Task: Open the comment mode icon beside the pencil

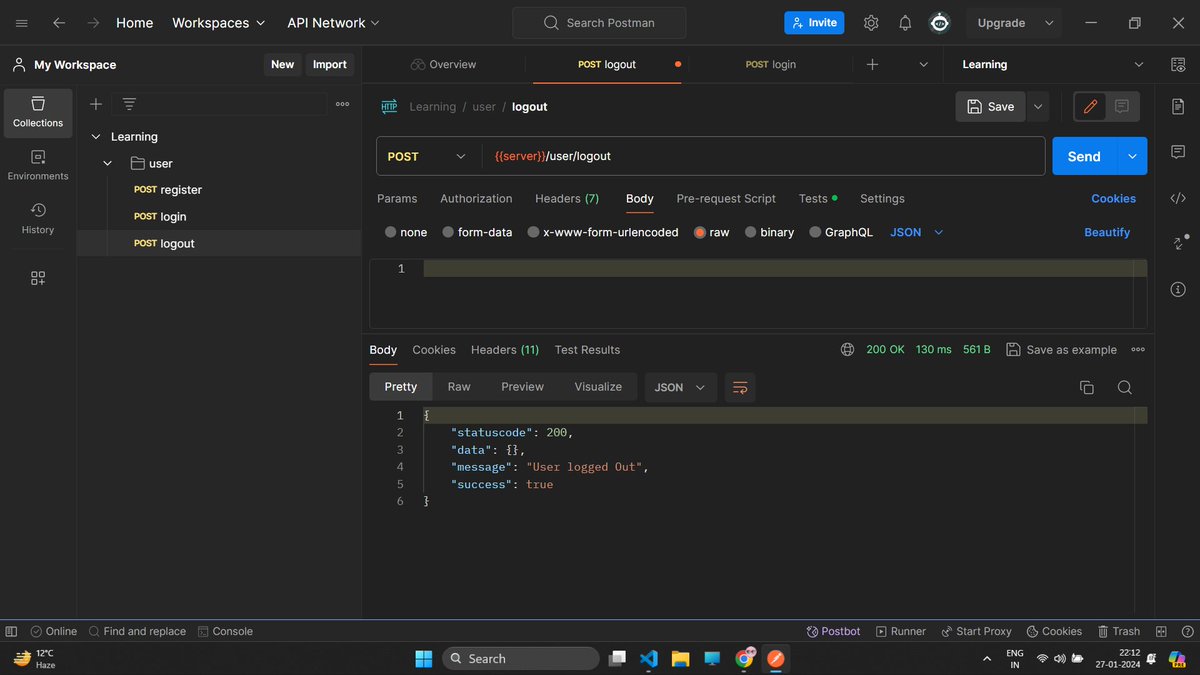Action: (1122, 106)
